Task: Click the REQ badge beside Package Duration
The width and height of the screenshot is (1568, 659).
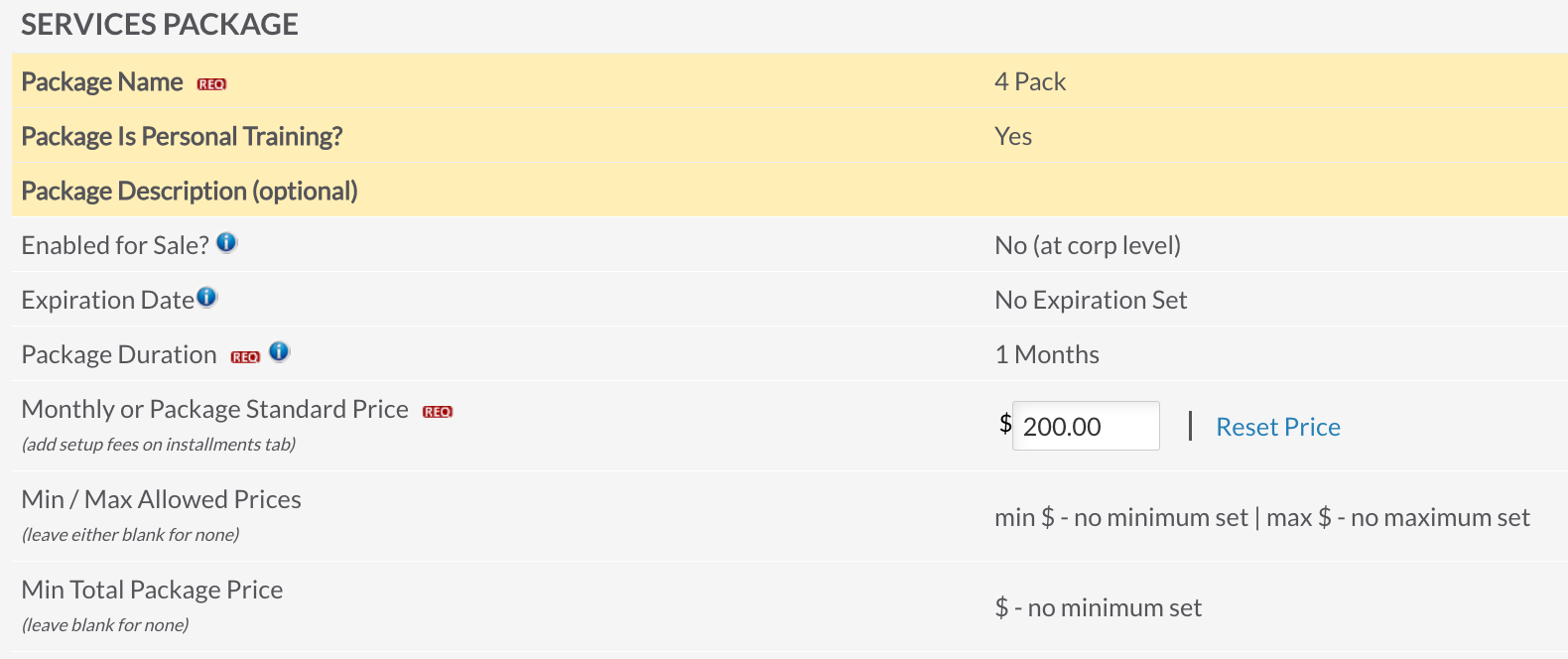Action: coord(245,357)
